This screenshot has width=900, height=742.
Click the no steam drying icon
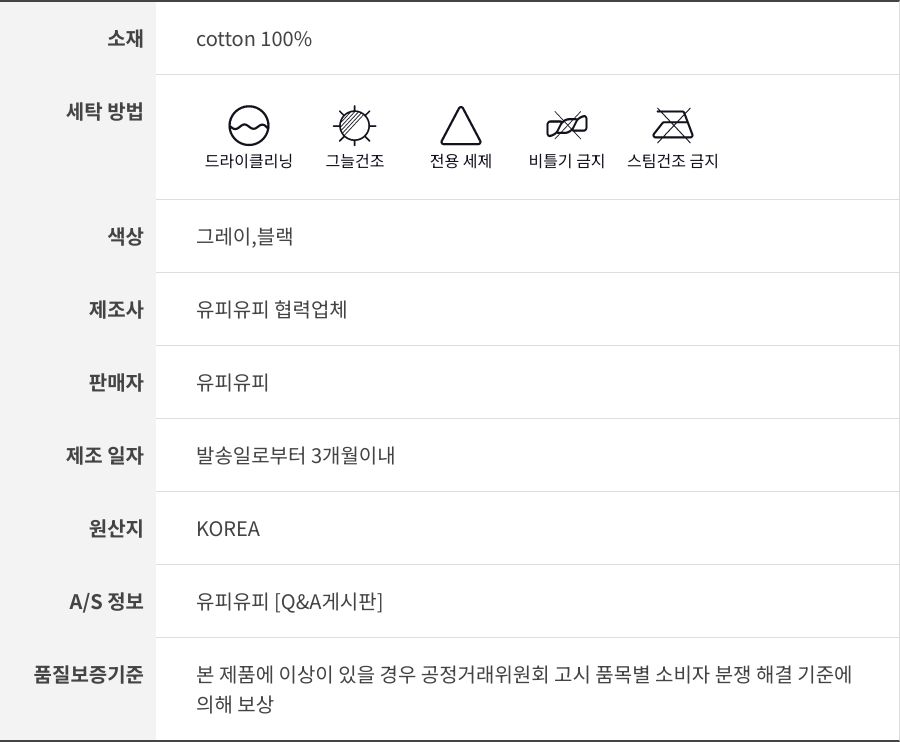[673, 126]
